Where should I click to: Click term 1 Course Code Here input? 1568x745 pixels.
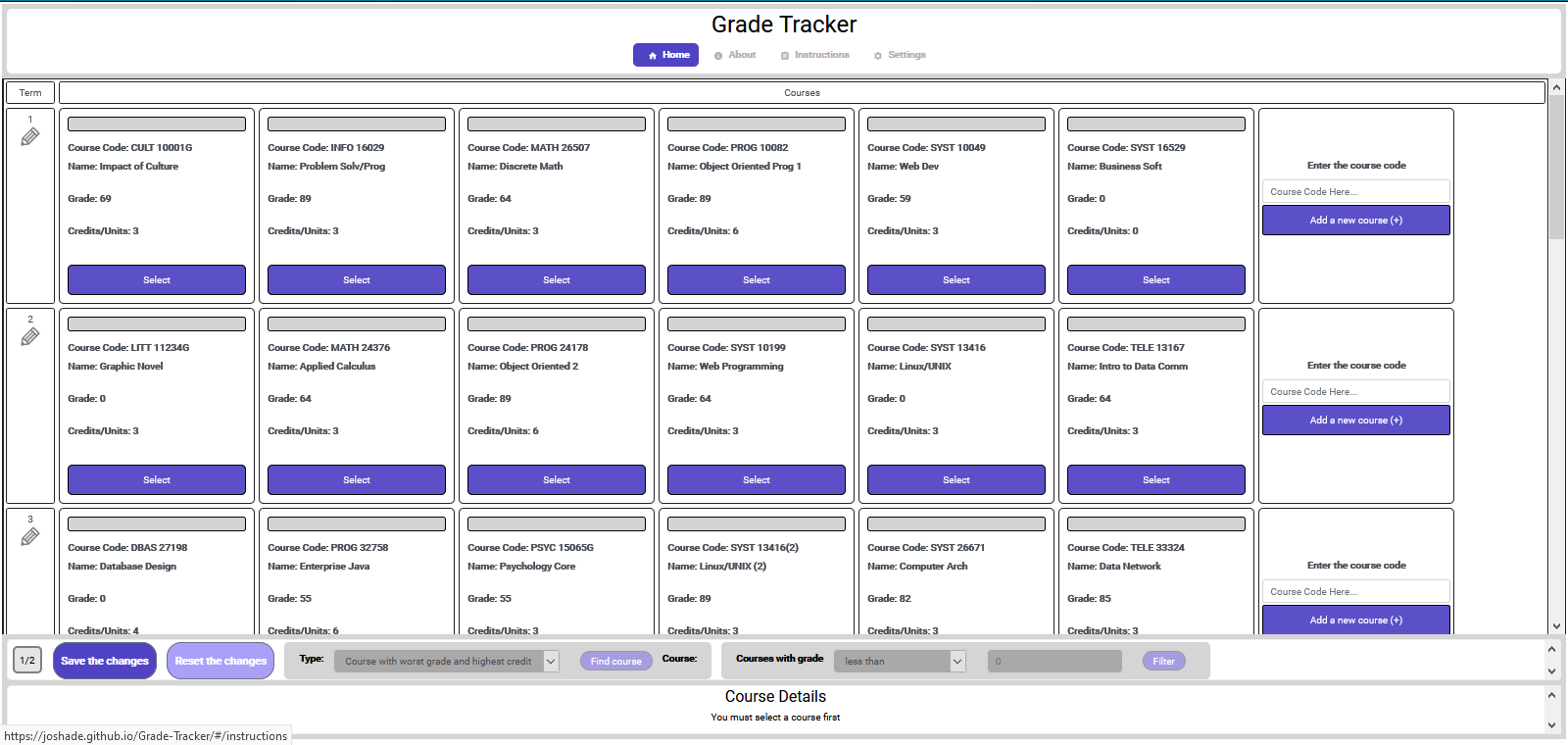pos(1355,192)
